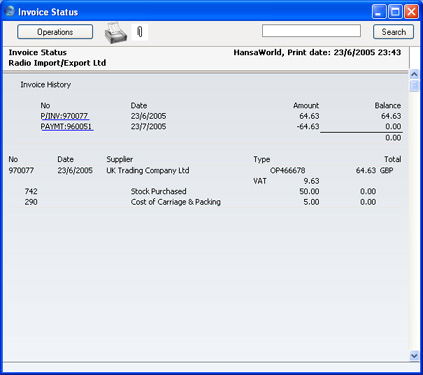
Task: Open the P/INV:970077 invoice link
Action: point(64,116)
